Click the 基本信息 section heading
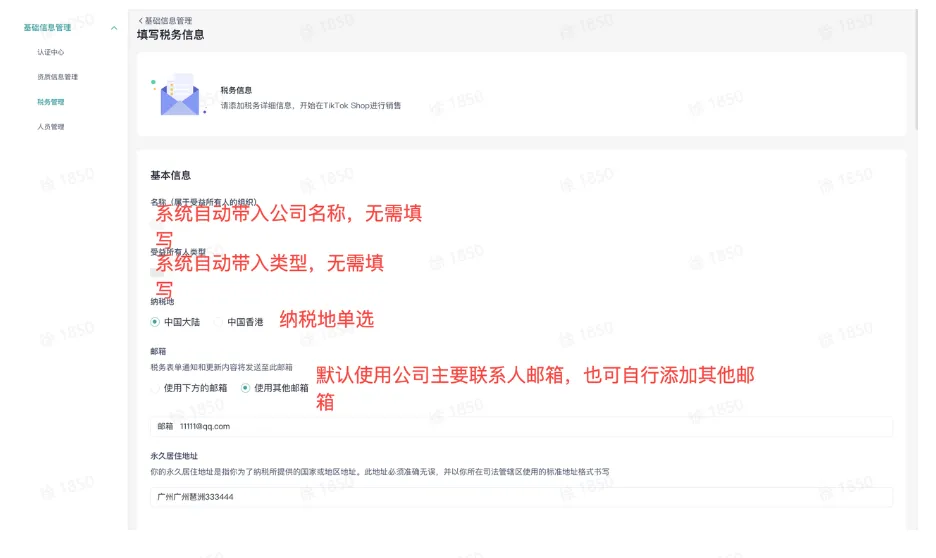Screen dimensions: 936x558 pos(171,175)
